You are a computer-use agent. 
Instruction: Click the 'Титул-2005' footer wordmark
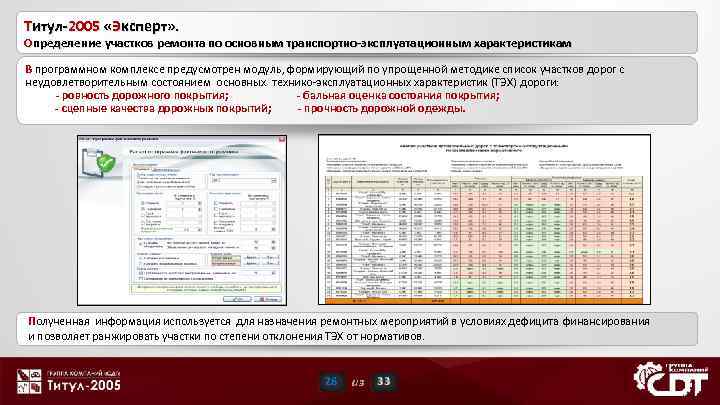pos(84,385)
